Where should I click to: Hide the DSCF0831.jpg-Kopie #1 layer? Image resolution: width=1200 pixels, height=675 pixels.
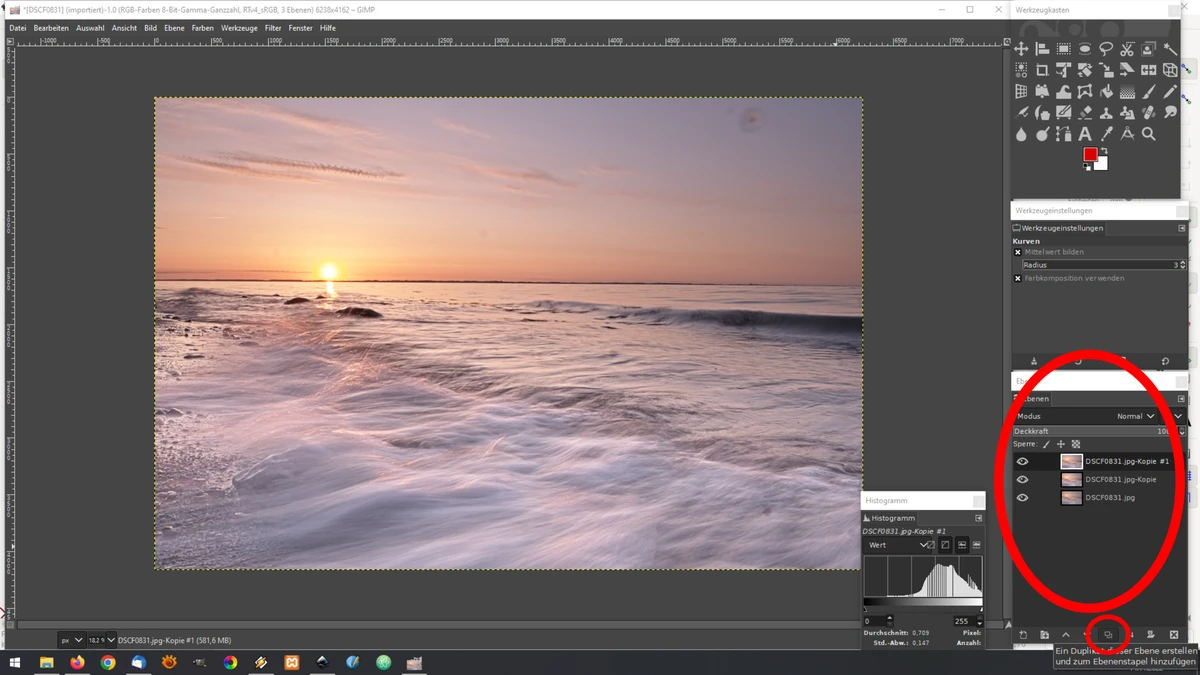click(x=1022, y=462)
